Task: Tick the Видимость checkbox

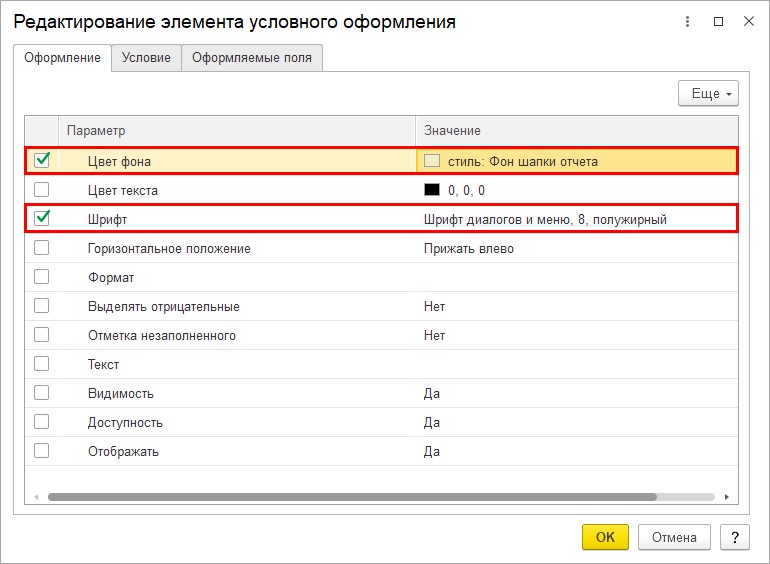Action: click(x=42, y=393)
